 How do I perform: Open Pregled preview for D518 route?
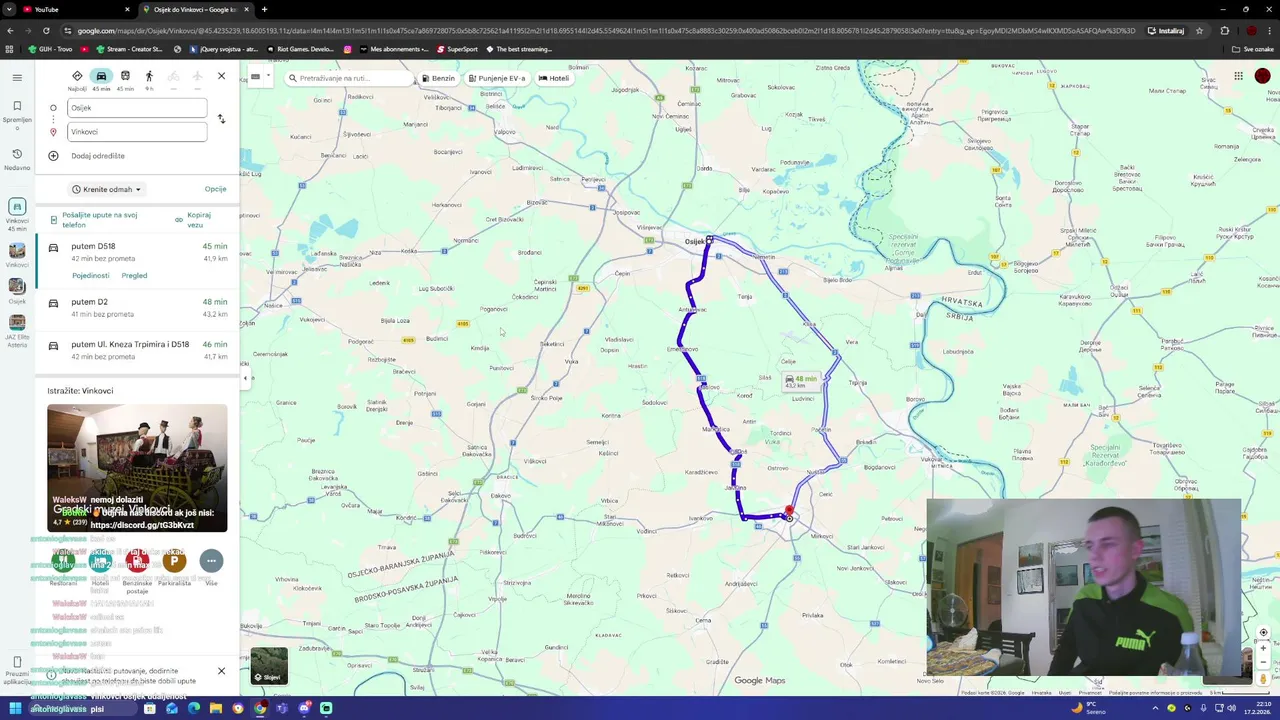click(x=134, y=275)
